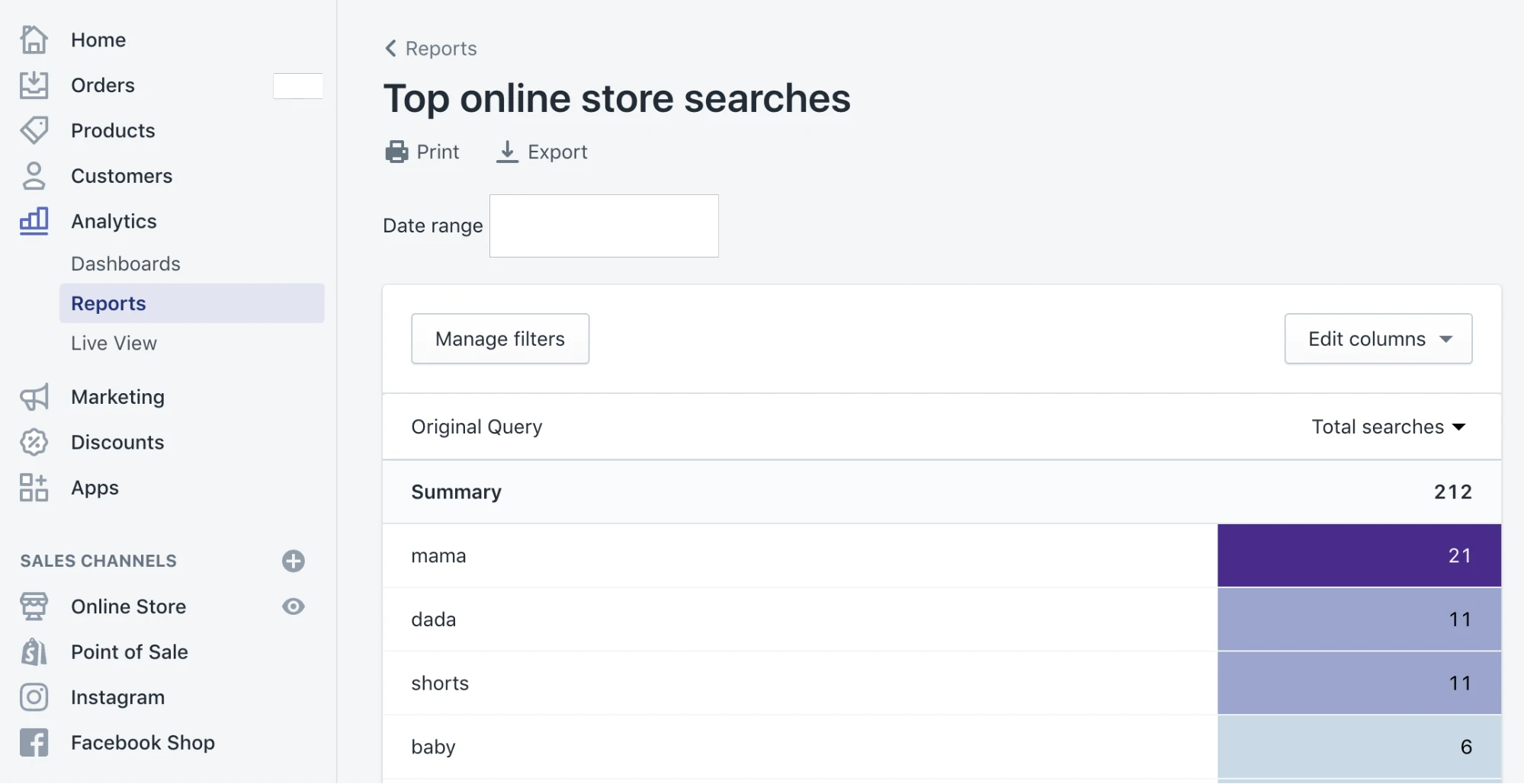
Task: Export the search report
Action: coord(542,152)
